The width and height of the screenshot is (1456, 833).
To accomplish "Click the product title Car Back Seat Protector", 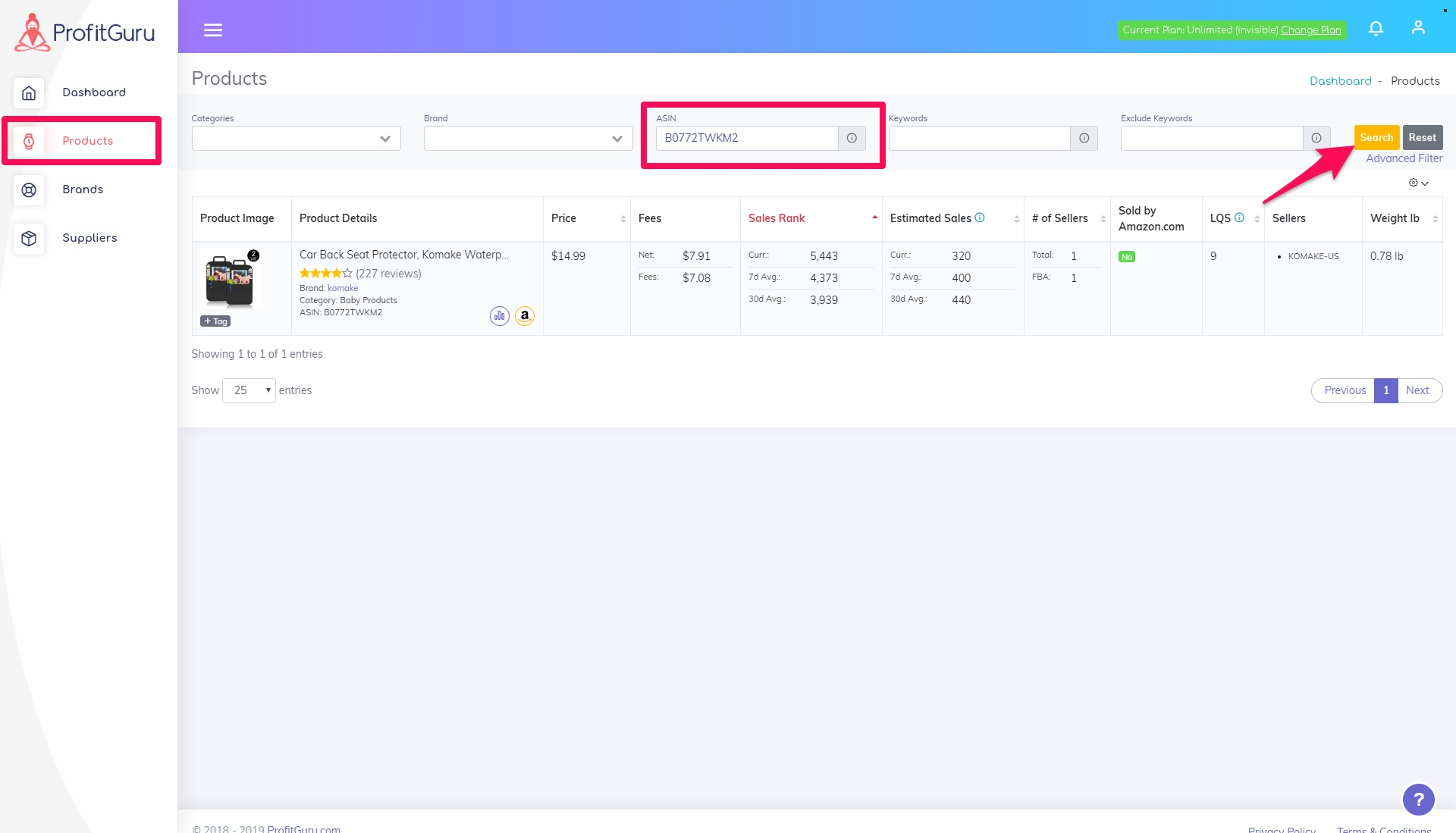I will (404, 255).
